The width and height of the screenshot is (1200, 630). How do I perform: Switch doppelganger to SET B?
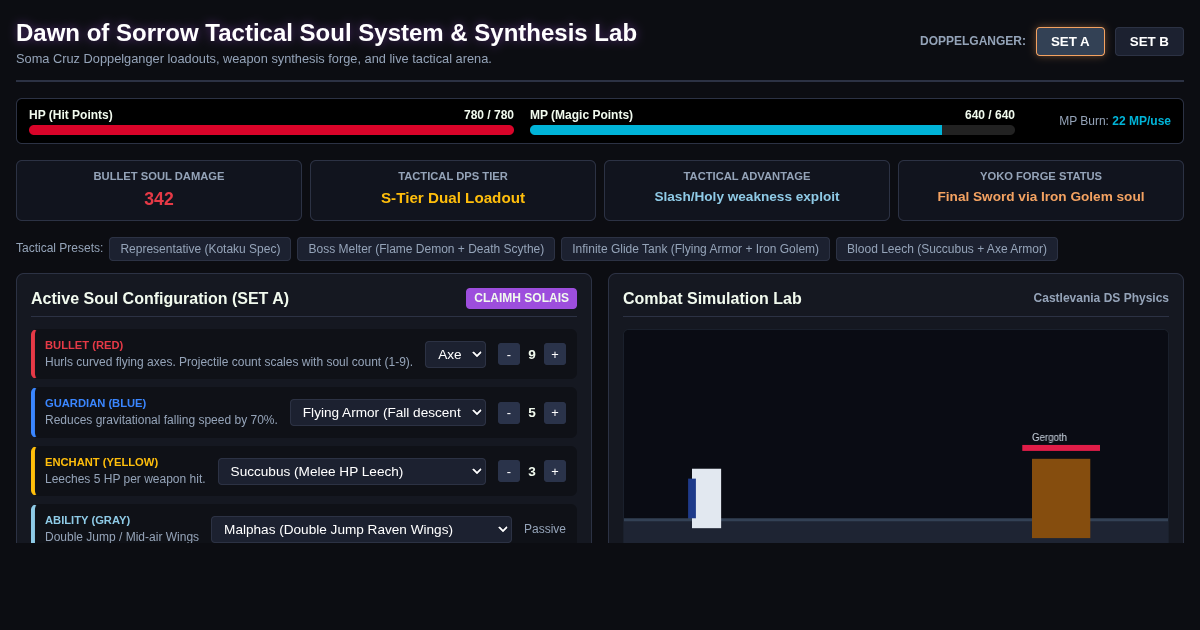tap(1149, 41)
